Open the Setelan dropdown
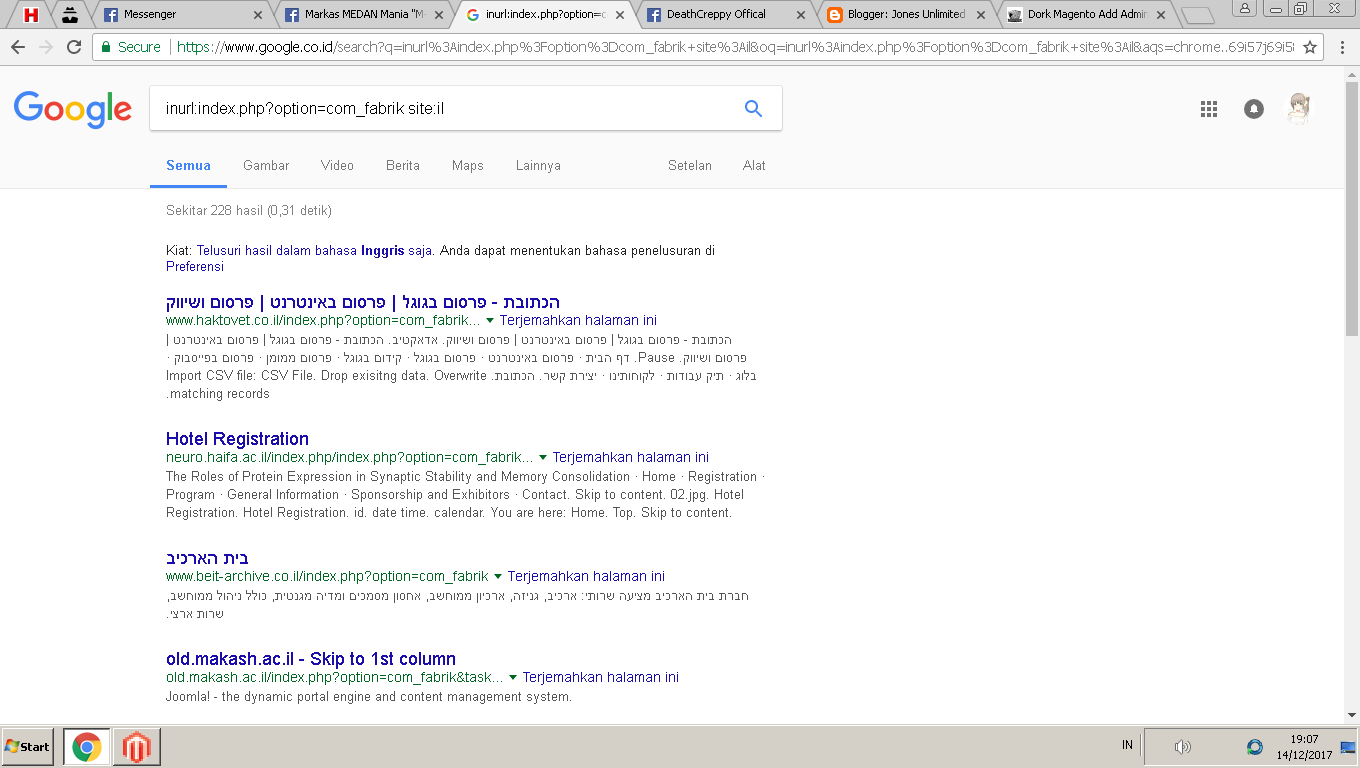Image resolution: width=1360 pixels, height=768 pixels. 690,166
